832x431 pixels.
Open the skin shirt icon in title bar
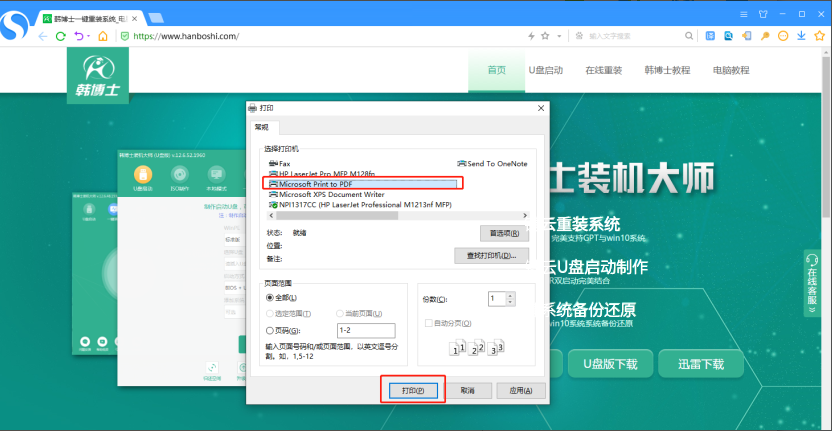[x=764, y=14]
